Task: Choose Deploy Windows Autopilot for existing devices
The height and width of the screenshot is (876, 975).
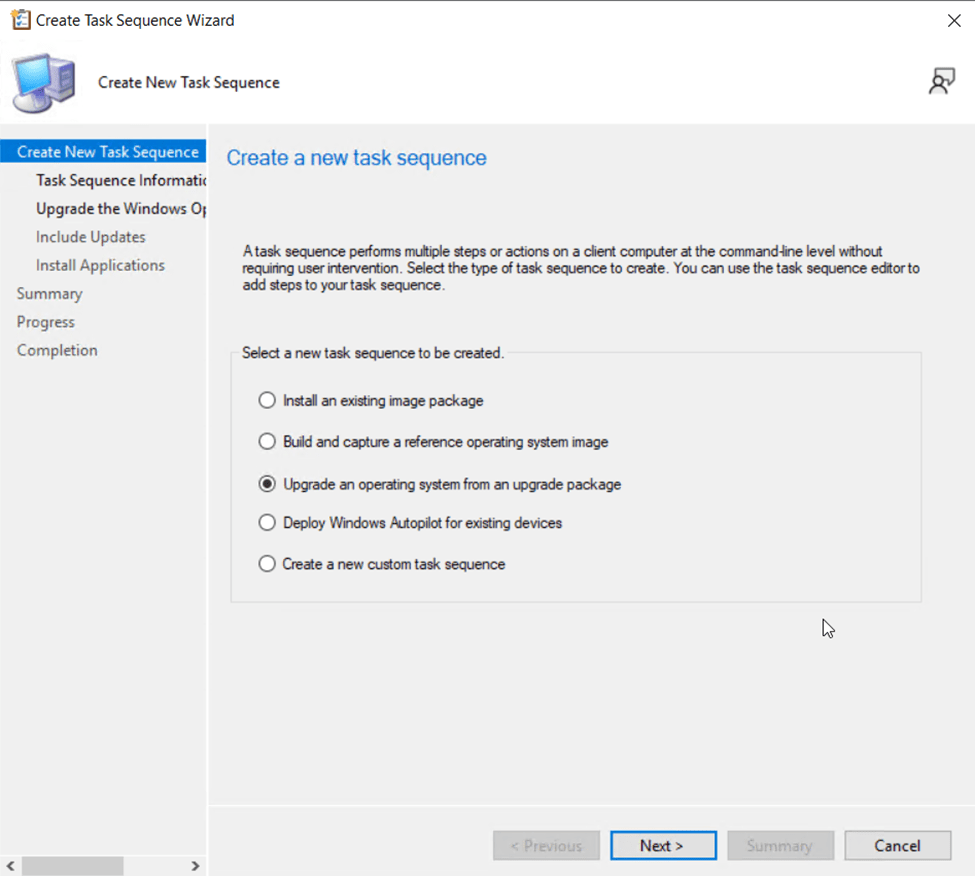Action: 267,523
